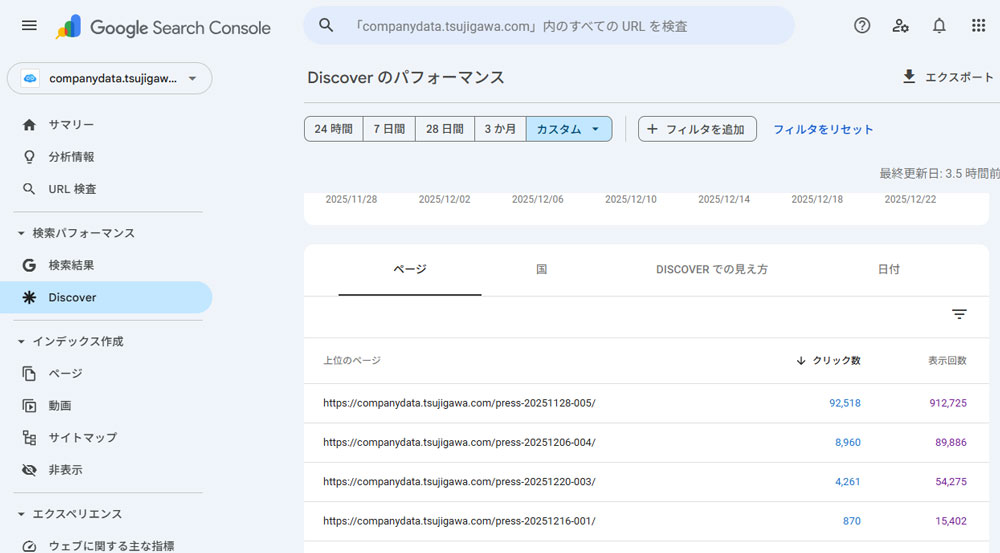Click the Google G icon beside 検索結果
The height and width of the screenshot is (553, 1000).
pos(29,265)
